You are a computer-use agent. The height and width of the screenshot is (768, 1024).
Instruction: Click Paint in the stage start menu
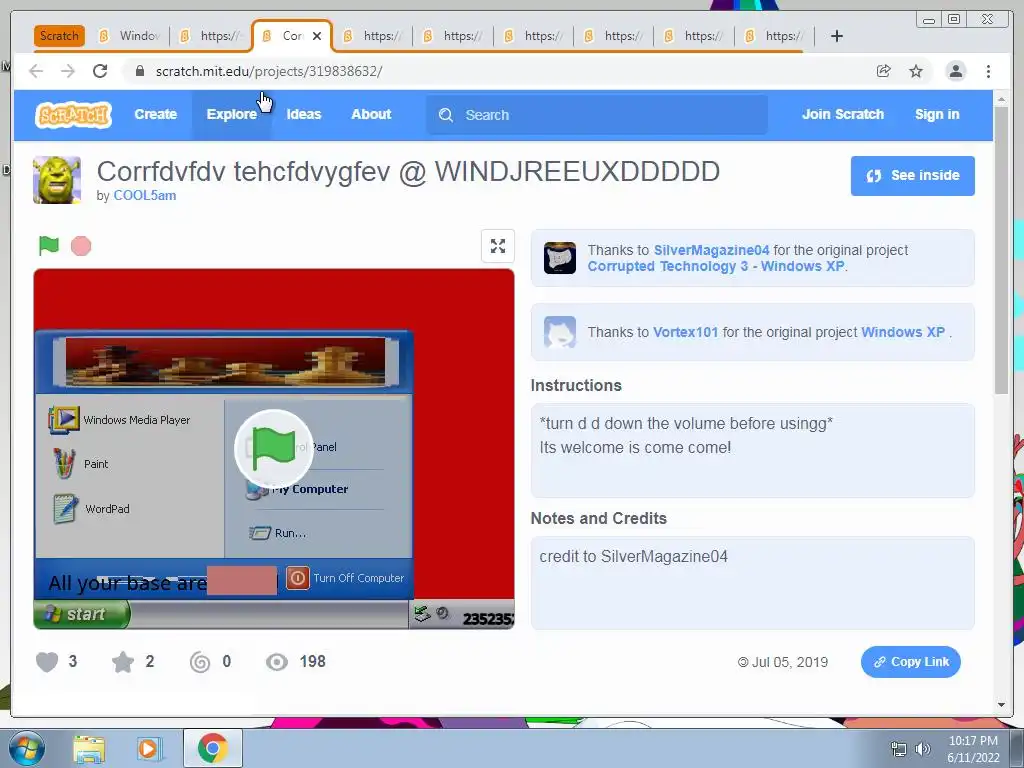tap(80, 464)
